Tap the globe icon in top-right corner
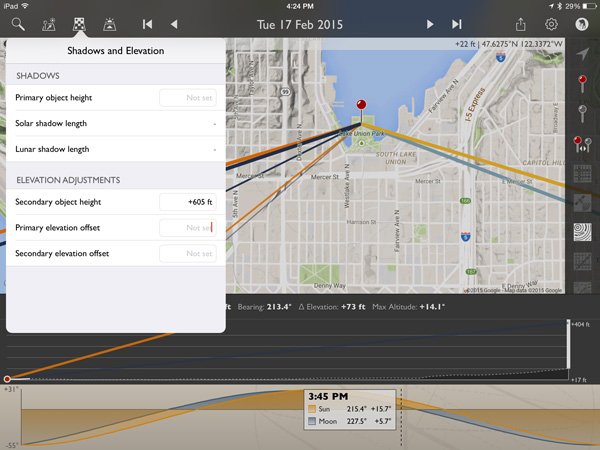This screenshot has height=450, width=600. (582, 23)
